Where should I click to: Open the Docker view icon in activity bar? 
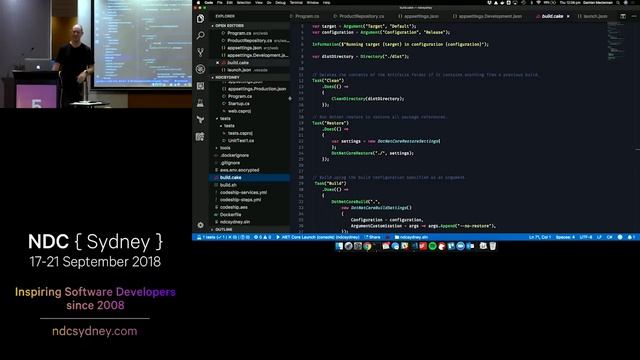[x=200, y=137]
